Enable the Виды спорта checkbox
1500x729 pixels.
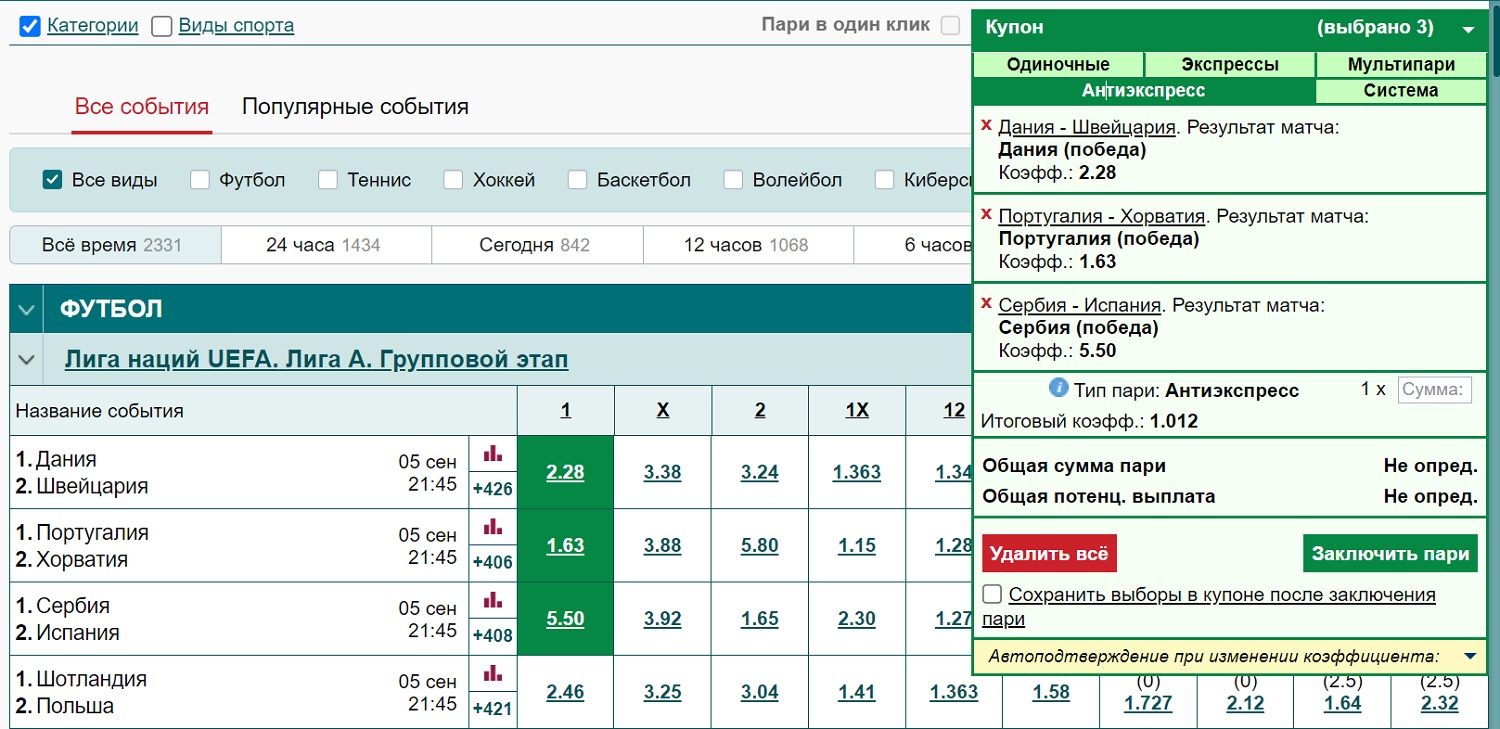pyautogui.click(x=162, y=26)
